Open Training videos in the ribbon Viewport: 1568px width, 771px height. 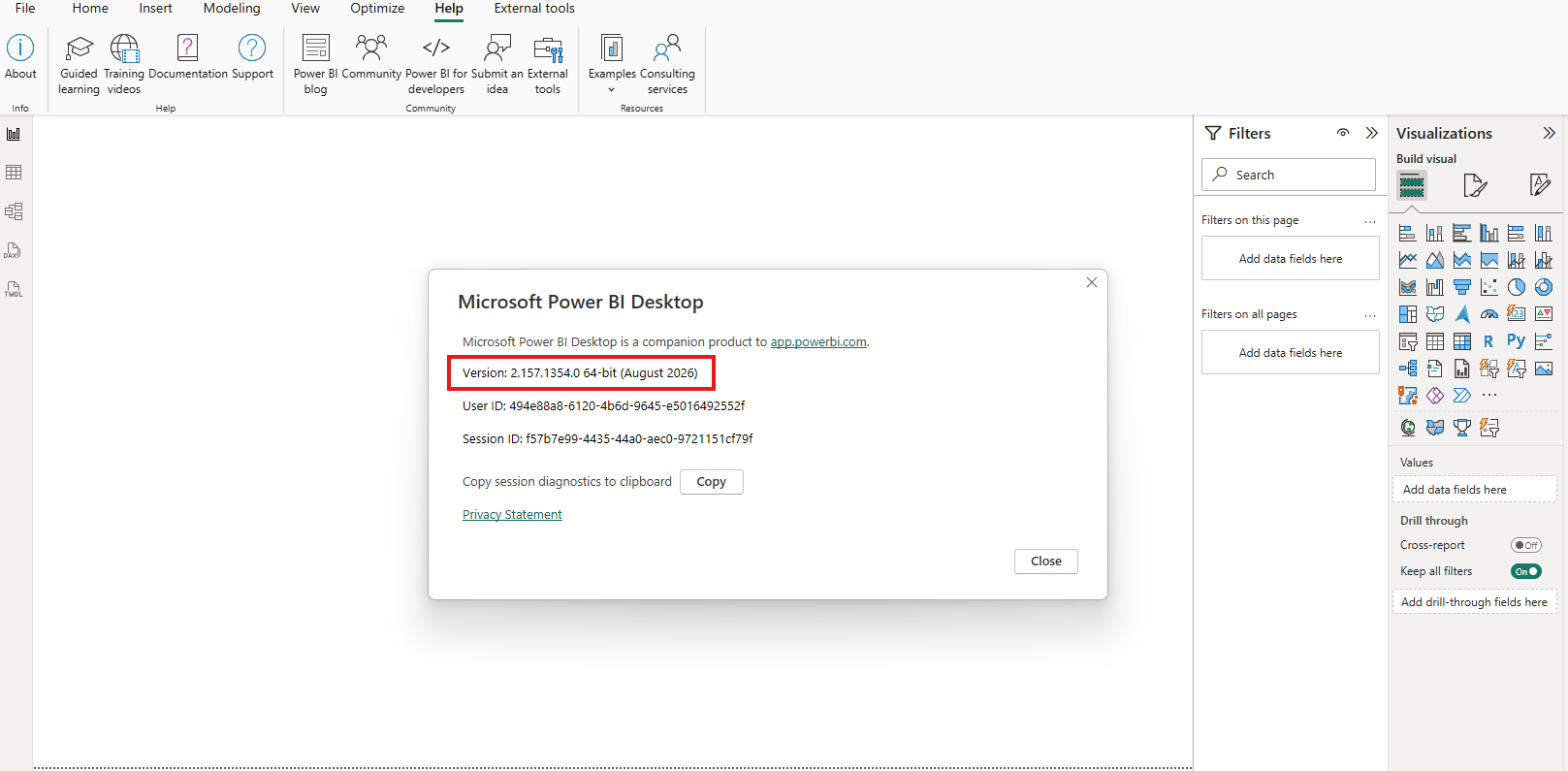click(124, 65)
